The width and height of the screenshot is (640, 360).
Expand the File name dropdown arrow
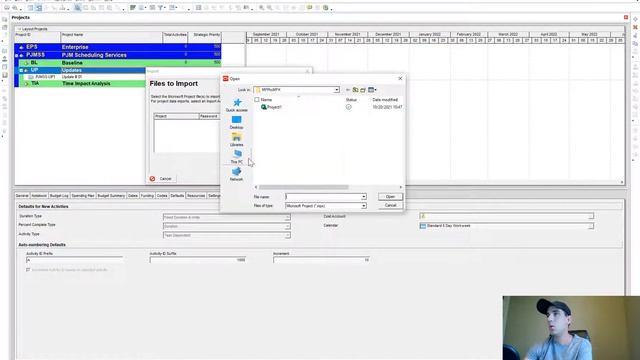pyautogui.click(x=363, y=197)
